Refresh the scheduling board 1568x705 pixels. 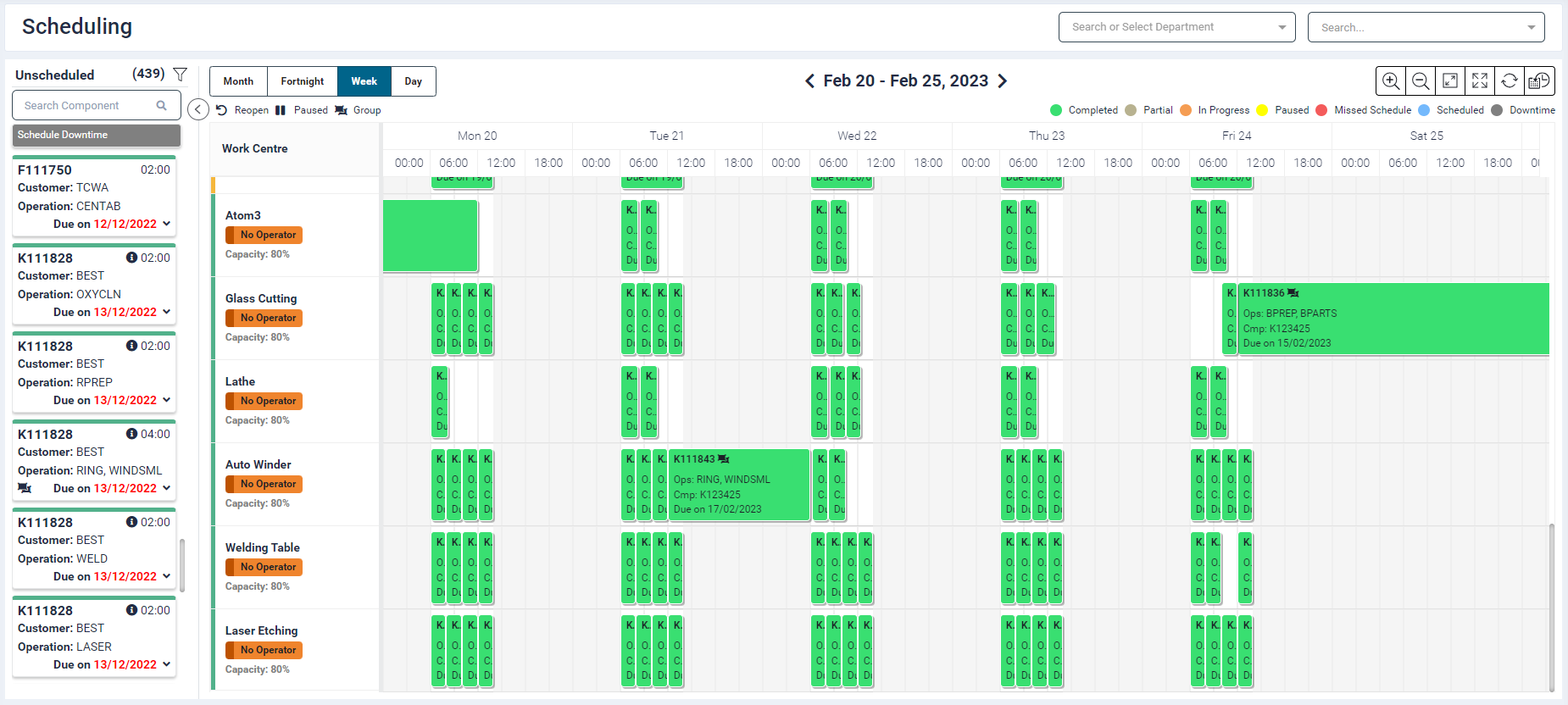(x=1510, y=81)
